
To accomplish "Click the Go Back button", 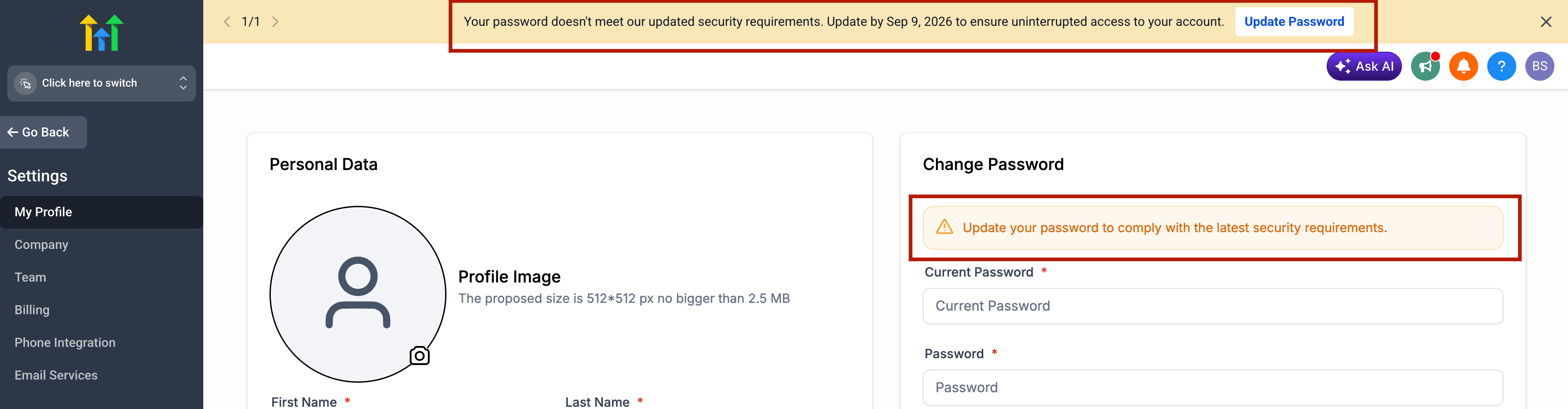I will click(x=43, y=132).
